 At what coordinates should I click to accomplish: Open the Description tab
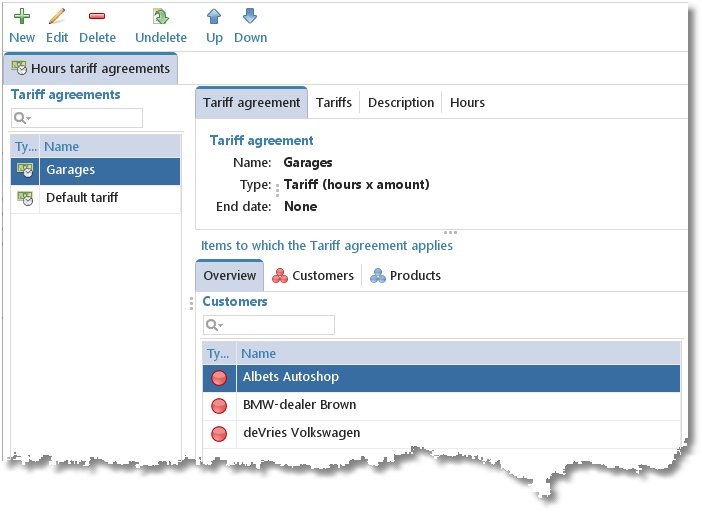(401, 102)
